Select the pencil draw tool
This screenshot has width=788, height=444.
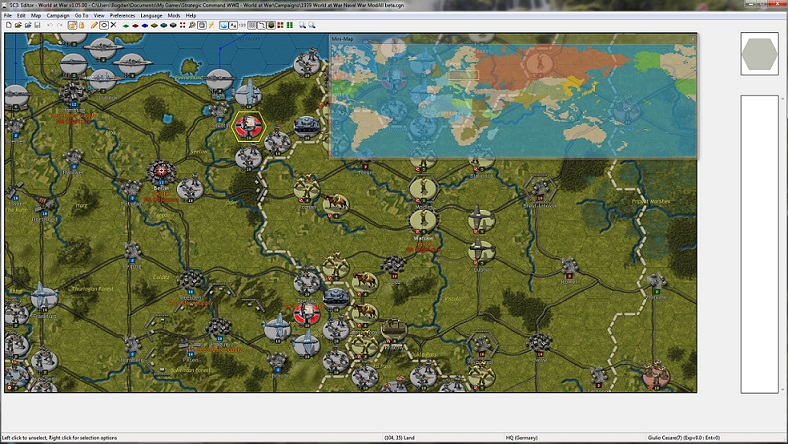coord(94,25)
